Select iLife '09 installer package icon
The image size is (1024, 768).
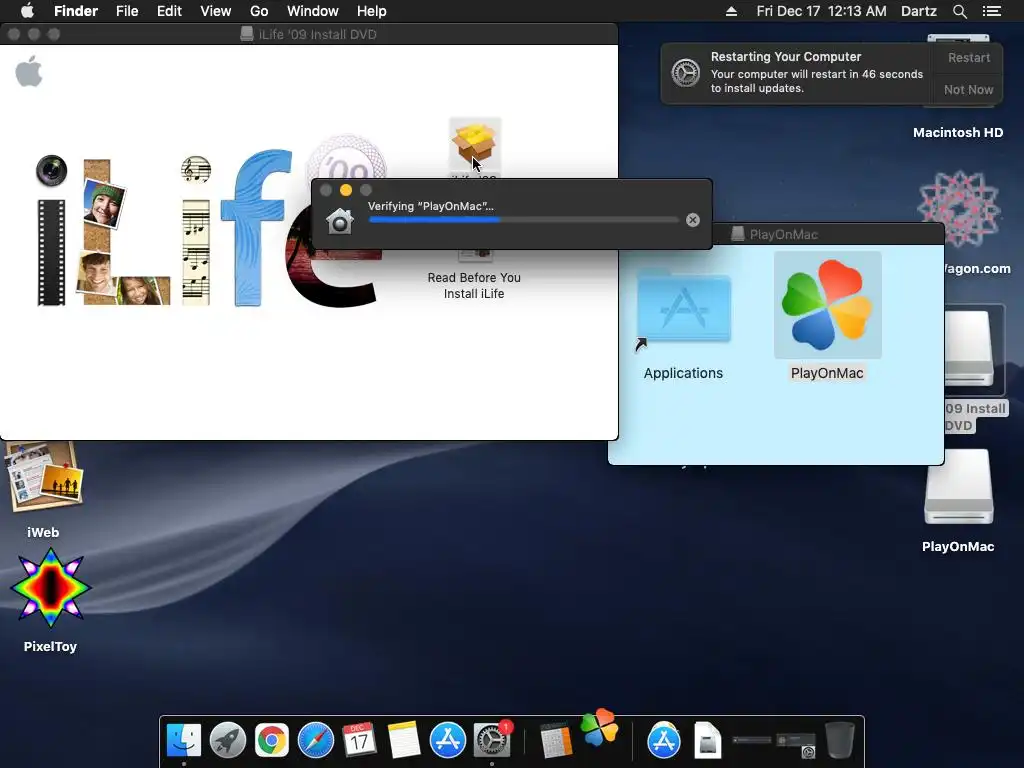(475, 145)
